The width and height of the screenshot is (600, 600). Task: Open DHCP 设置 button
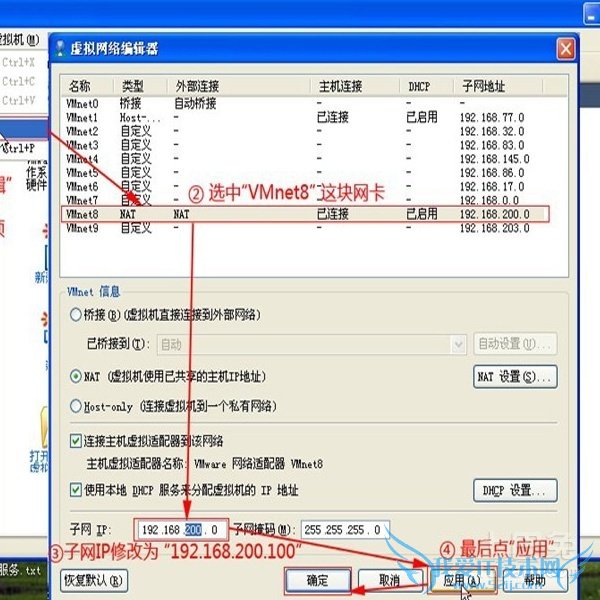point(515,491)
